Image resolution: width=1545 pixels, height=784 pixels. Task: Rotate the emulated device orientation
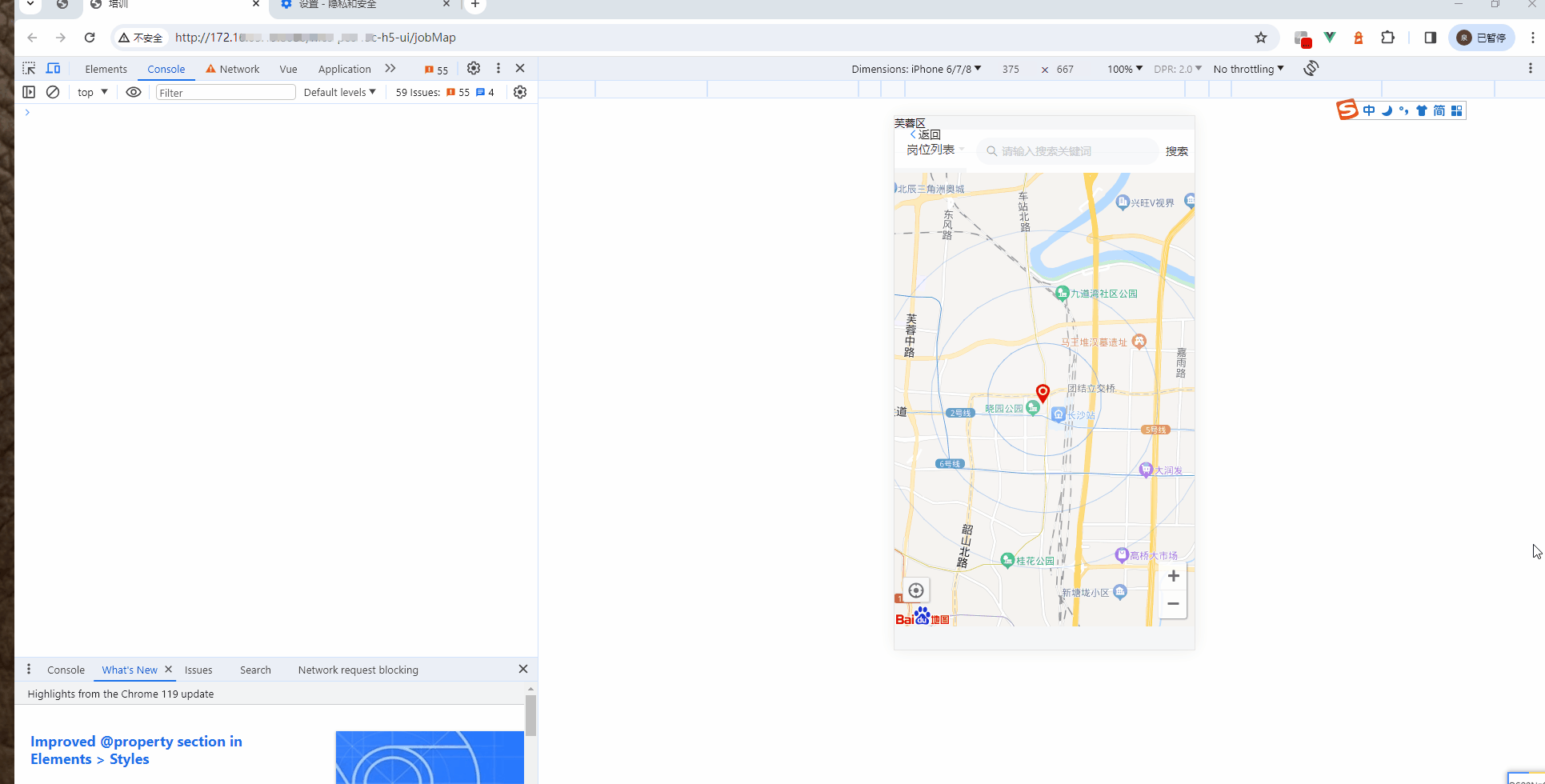[1311, 69]
